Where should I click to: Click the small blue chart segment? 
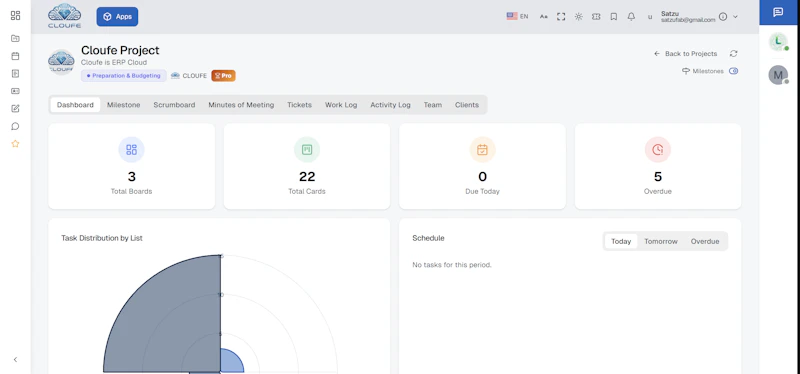pyautogui.click(x=230, y=362)
